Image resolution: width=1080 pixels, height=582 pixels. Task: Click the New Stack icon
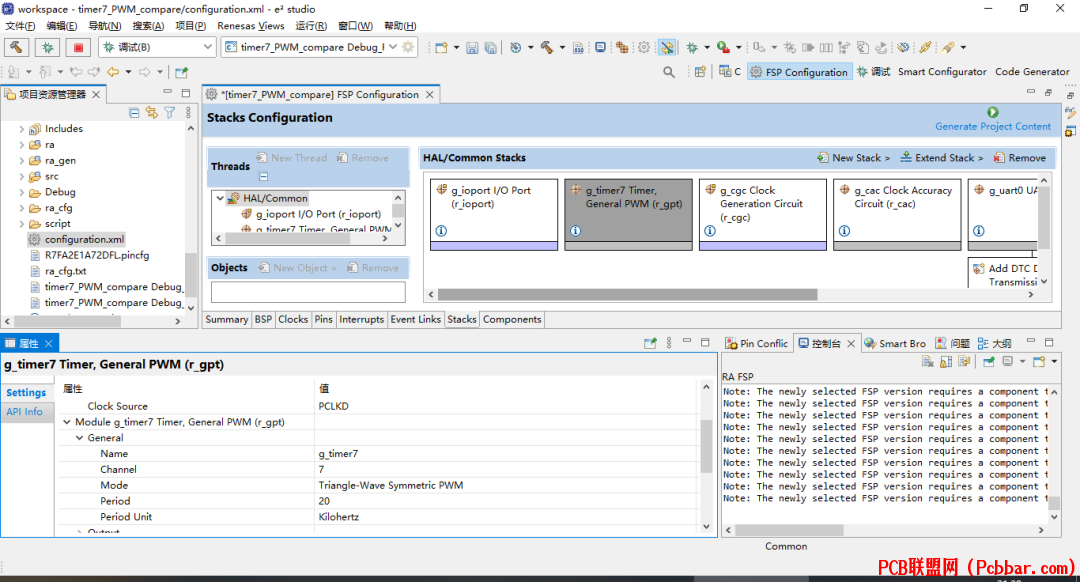[x=823, y=158]
